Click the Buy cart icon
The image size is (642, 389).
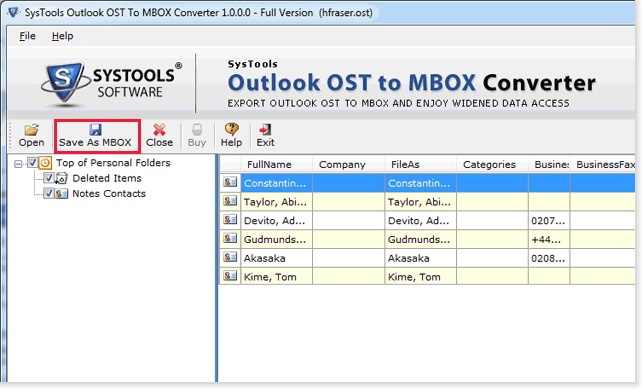(x=197, y=130)
